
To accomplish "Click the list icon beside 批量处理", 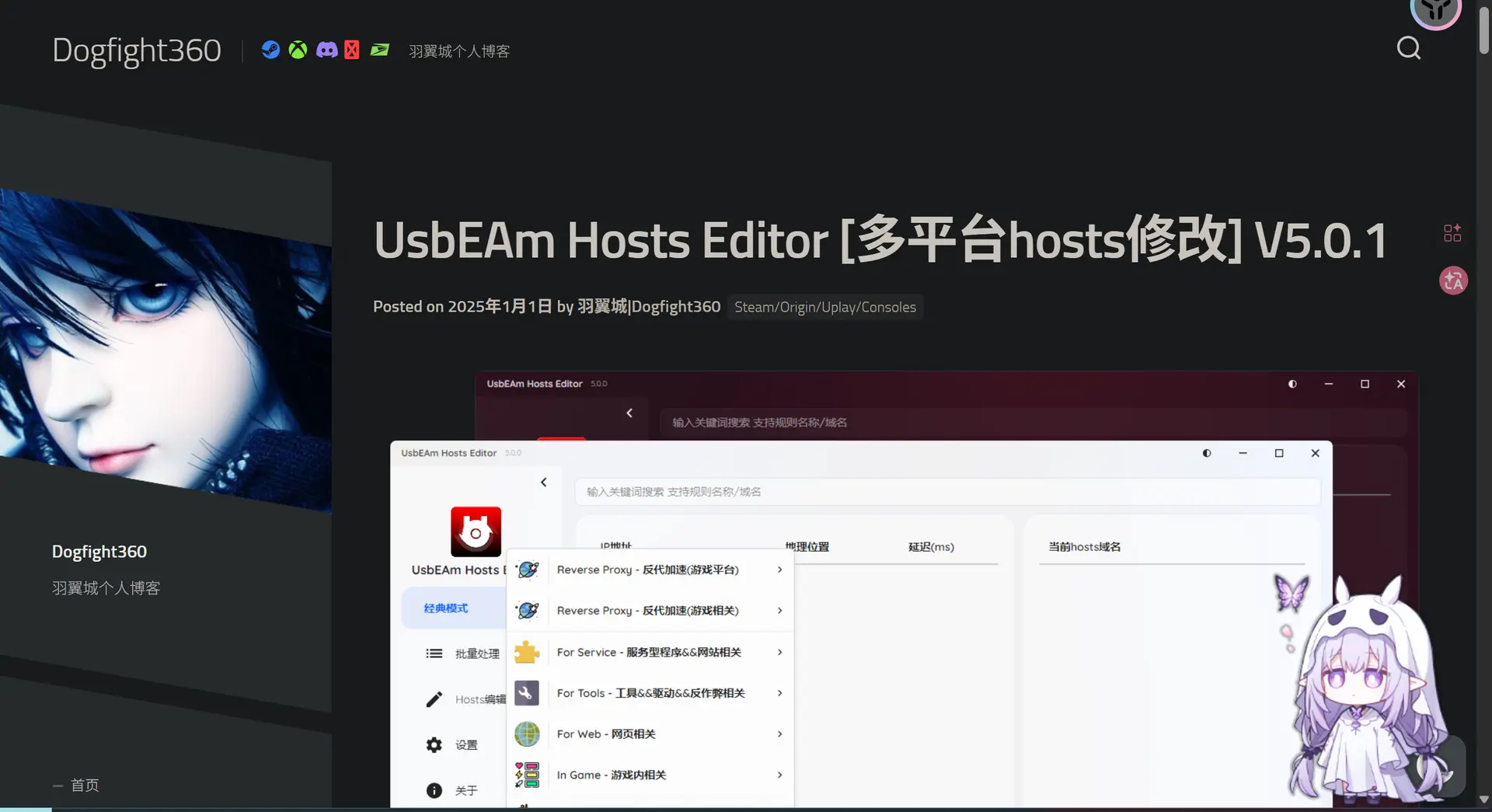I will pos(434,653).
